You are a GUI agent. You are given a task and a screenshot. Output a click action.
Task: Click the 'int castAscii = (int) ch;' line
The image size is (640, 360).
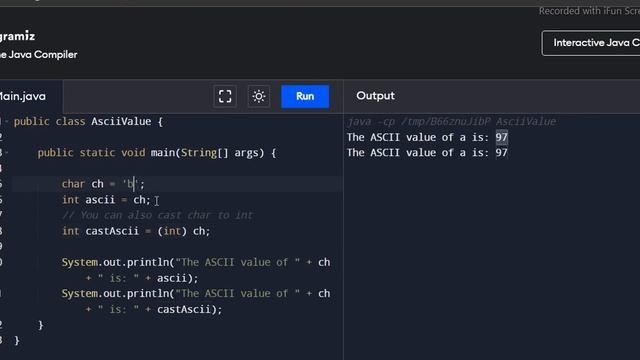pos(136,231)
